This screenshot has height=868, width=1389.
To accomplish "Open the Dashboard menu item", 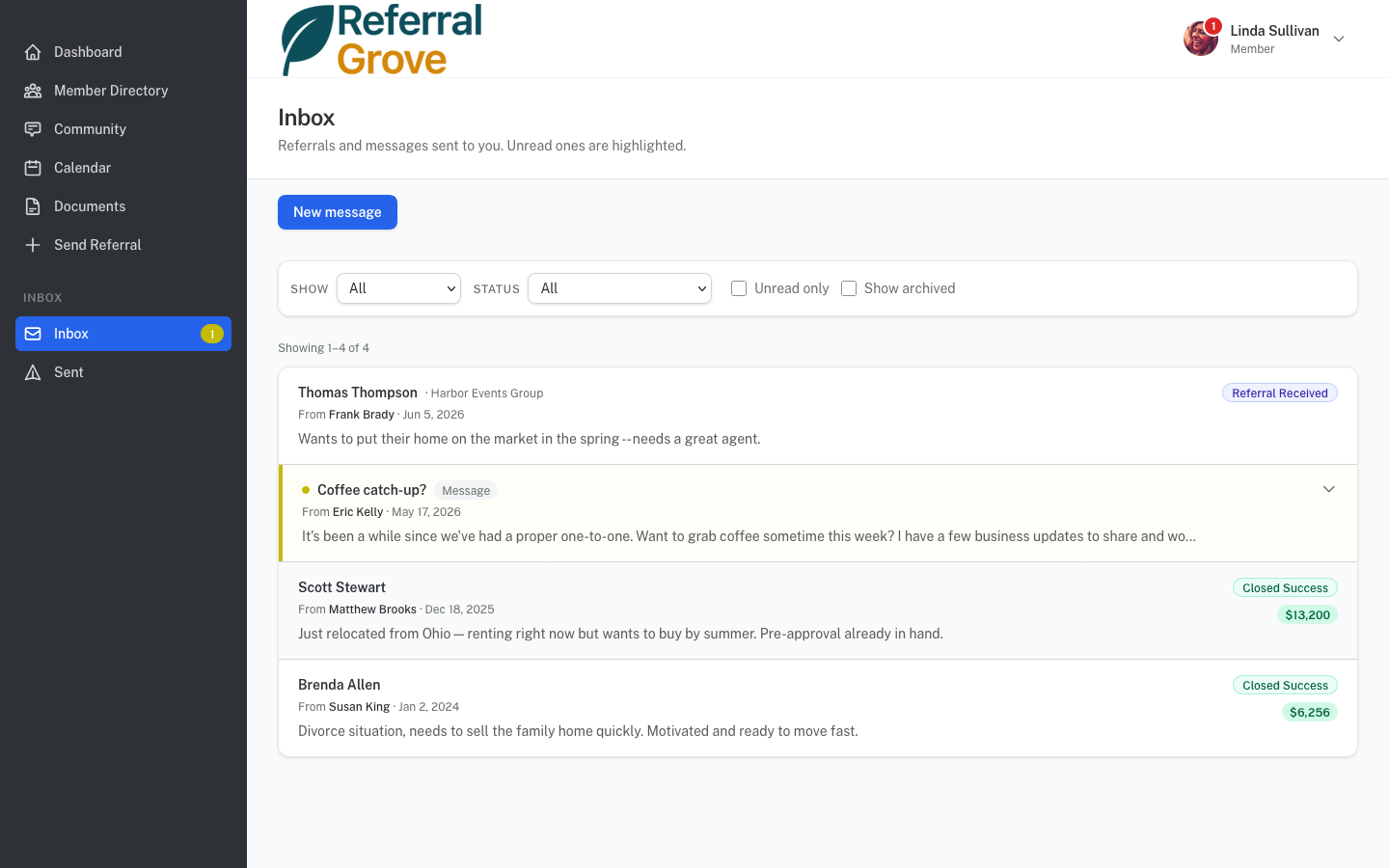I will [123, 52].
